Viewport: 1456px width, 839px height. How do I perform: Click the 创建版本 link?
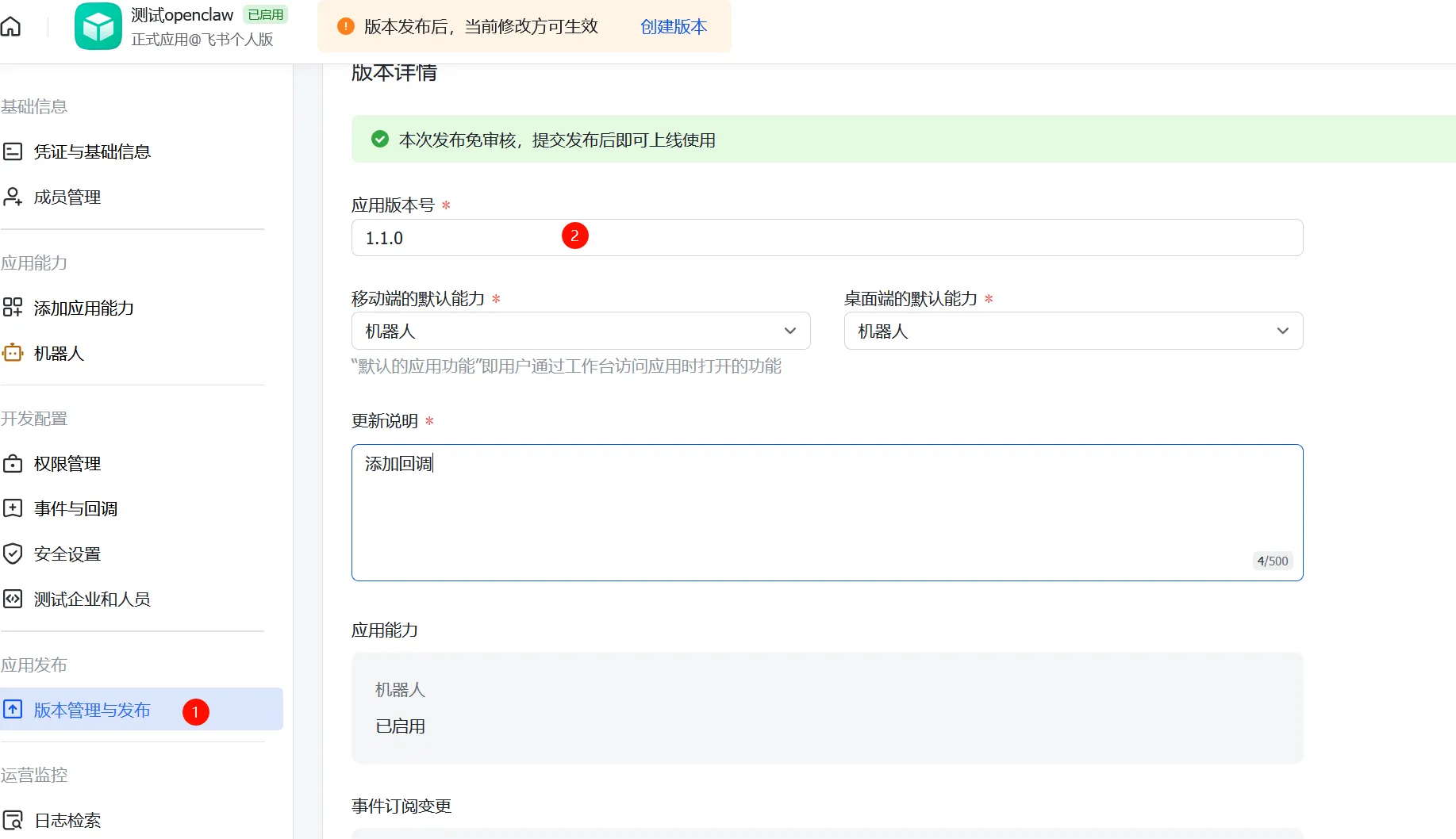[674, 26]
